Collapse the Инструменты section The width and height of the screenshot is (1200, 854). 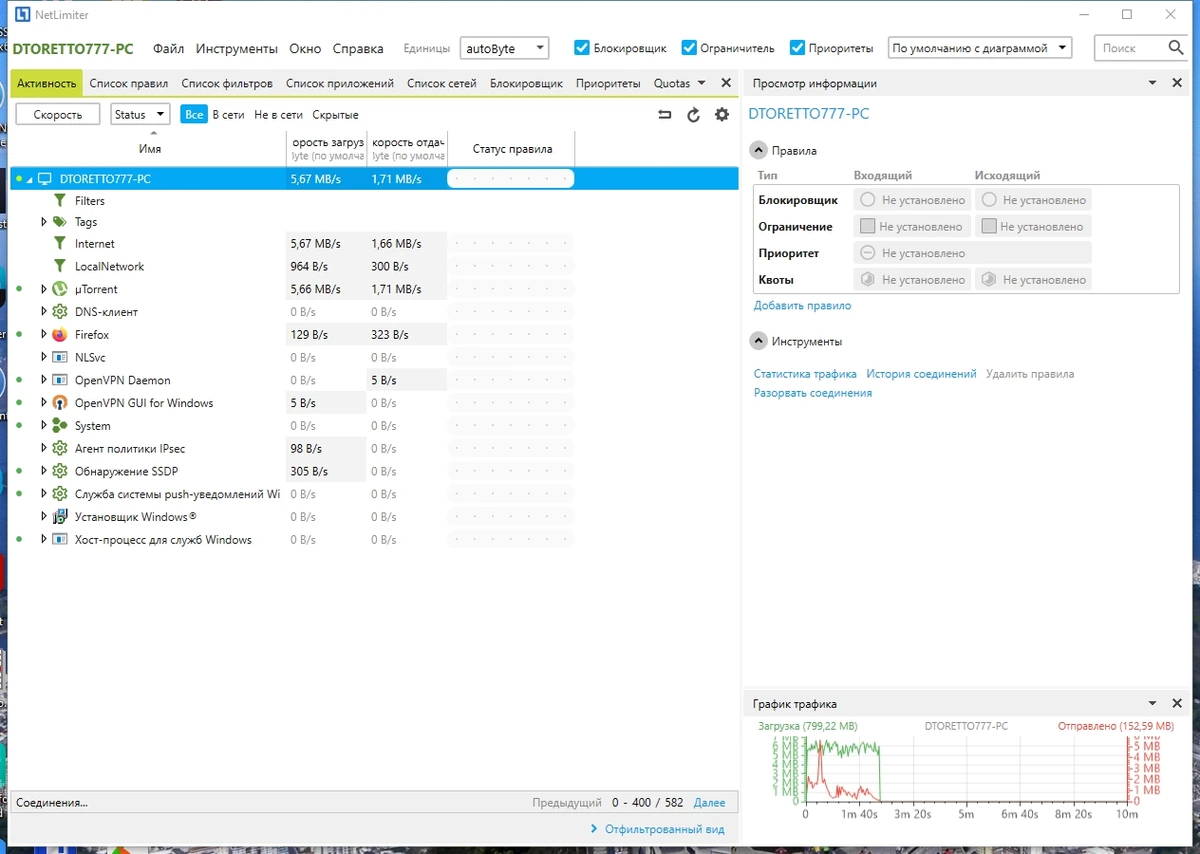758,342
